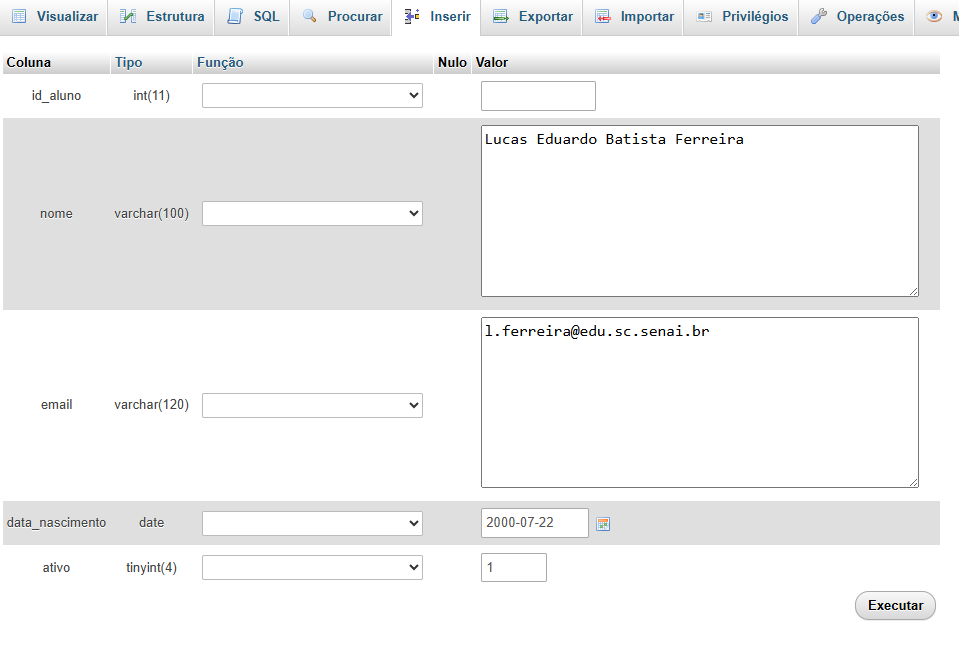This screenshot has height=646, width=959.
Task: Switch to the Visualizar tab
Action: tap(54, 17)
